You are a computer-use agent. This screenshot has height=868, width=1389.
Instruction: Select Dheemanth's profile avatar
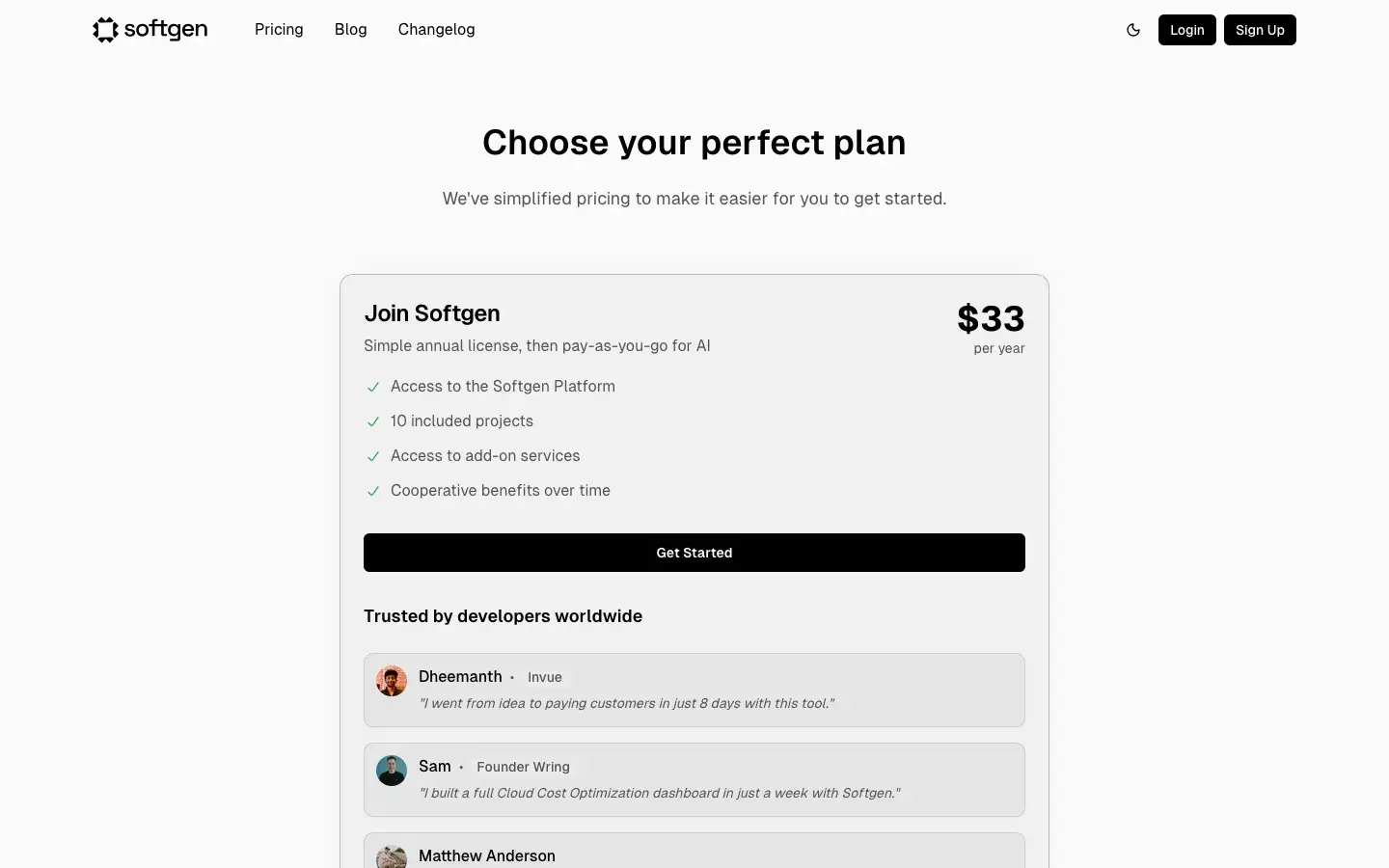click(x=391, y=680)
